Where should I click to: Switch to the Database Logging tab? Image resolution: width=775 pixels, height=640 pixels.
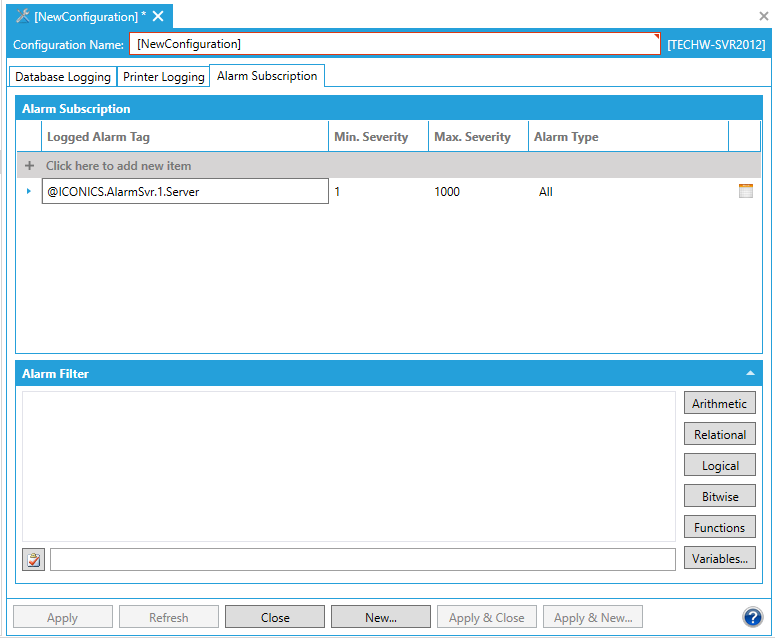pos(63,77)
